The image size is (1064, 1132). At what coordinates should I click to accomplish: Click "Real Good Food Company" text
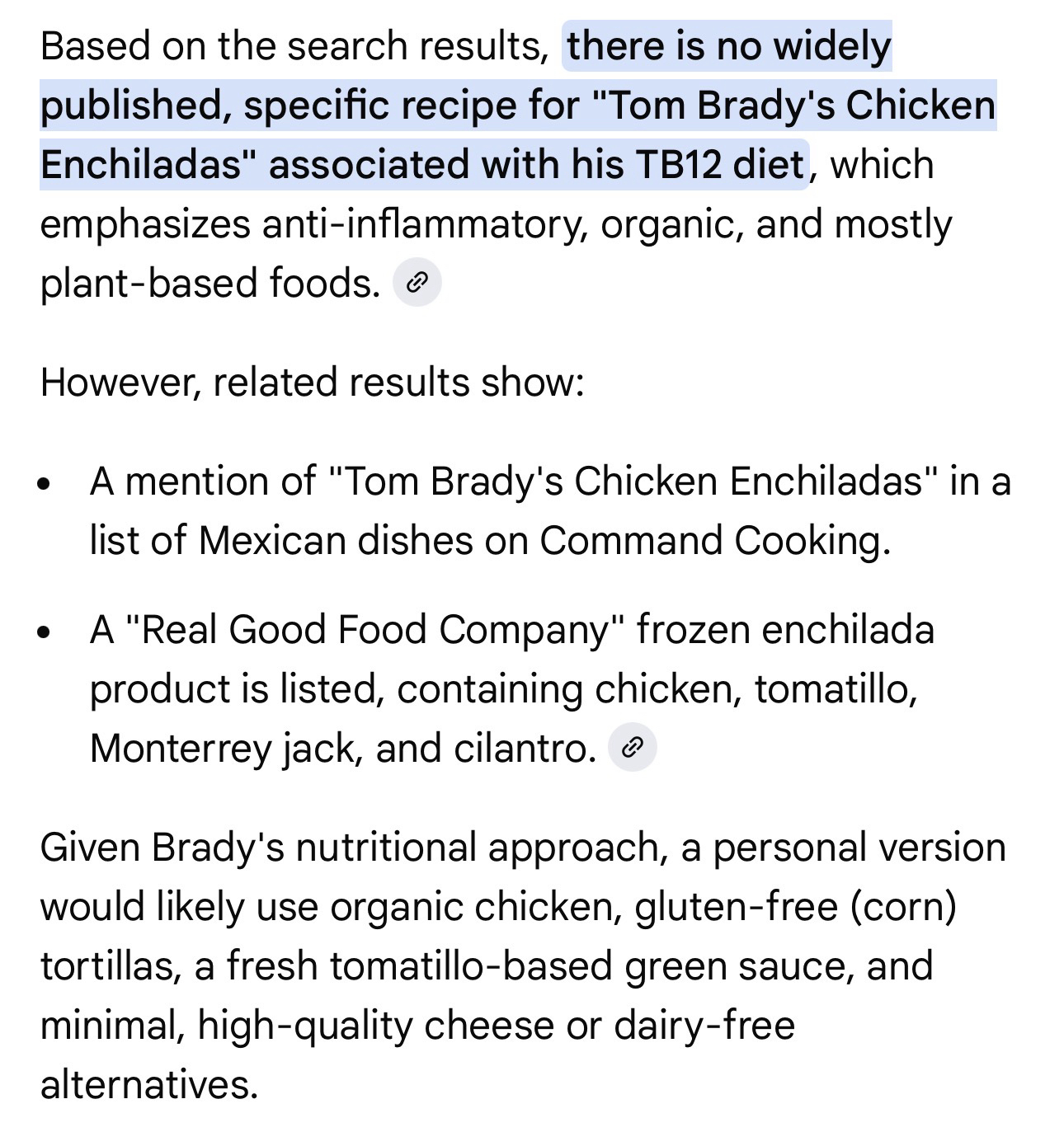pyautogui.click(x=375, y=631)
